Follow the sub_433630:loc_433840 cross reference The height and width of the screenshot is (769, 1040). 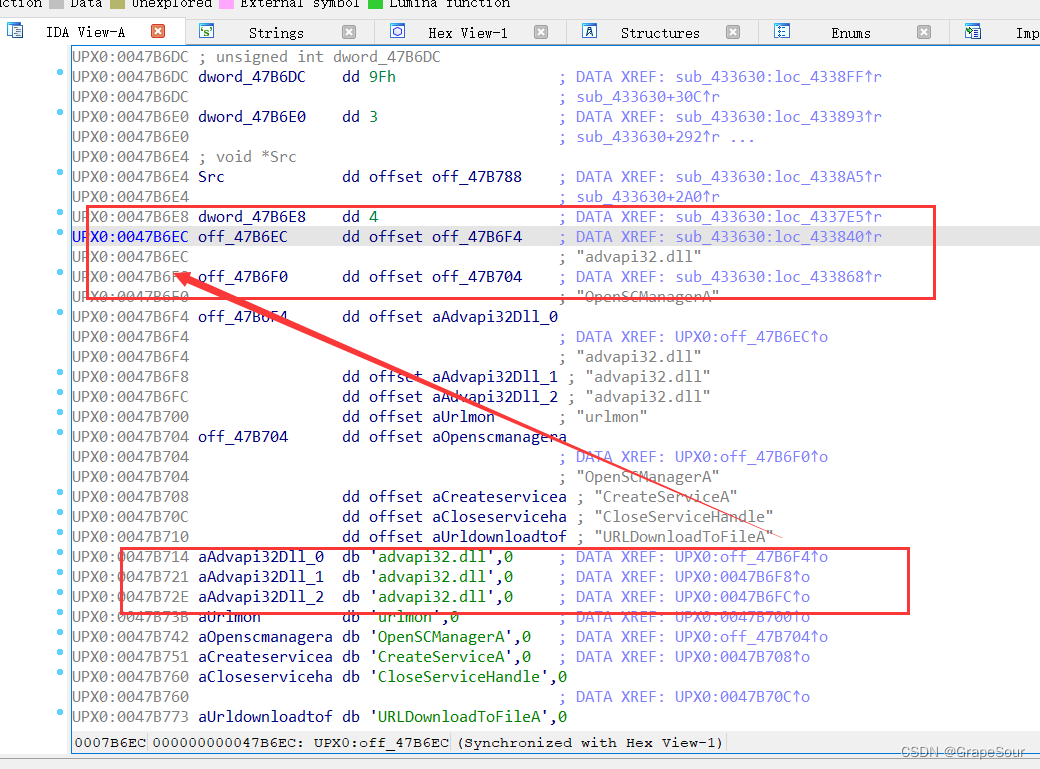778,237
